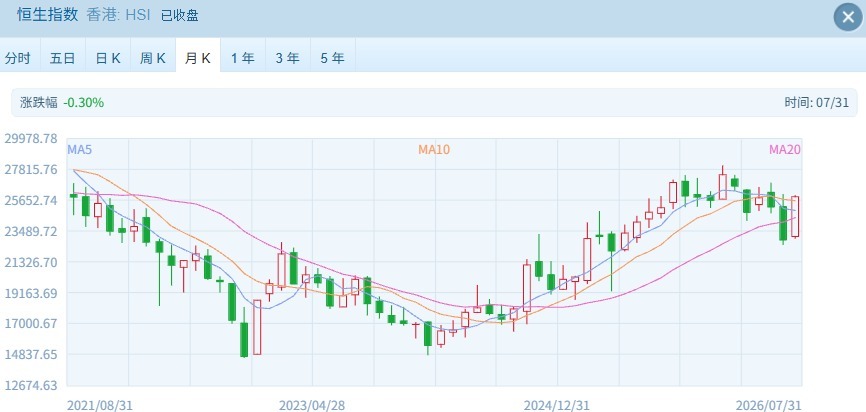This screenshot has width=866, height=412.
Task: Switch to the 五日 tab
Action: tap(63, 58)
